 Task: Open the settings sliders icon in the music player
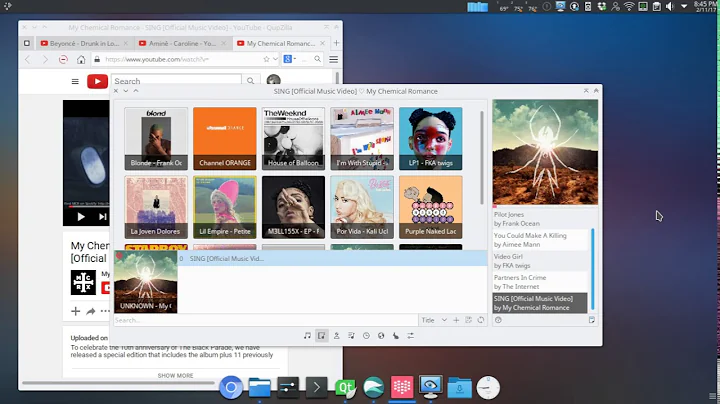[x=411, y=336]
